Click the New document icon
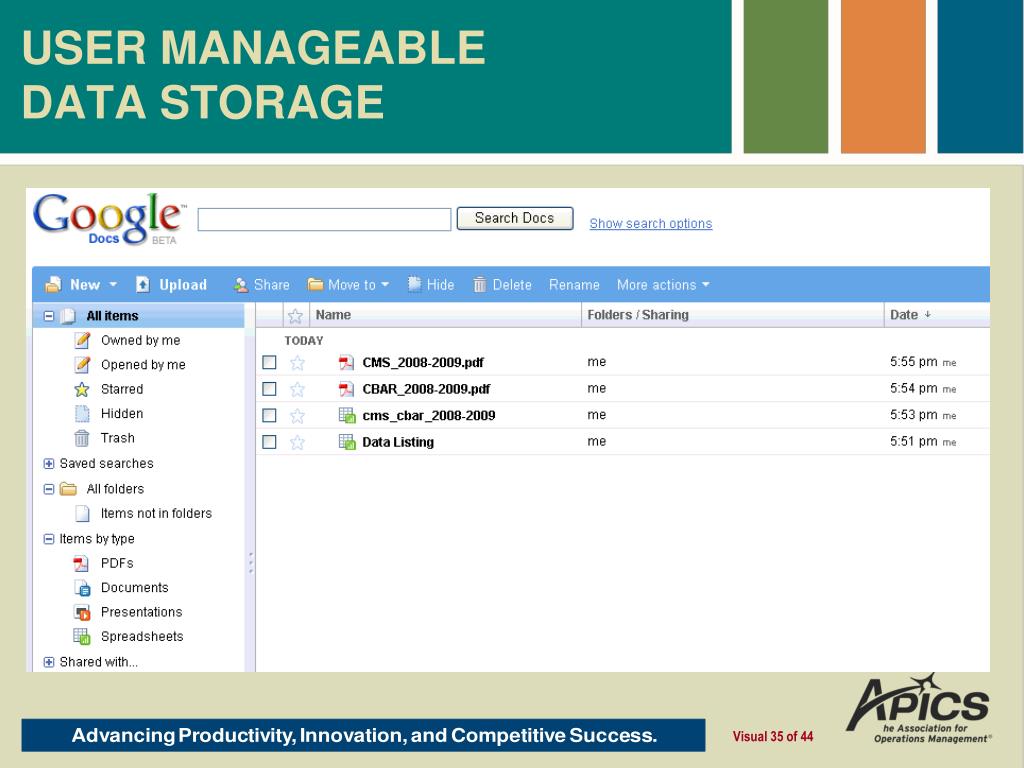 53,284
